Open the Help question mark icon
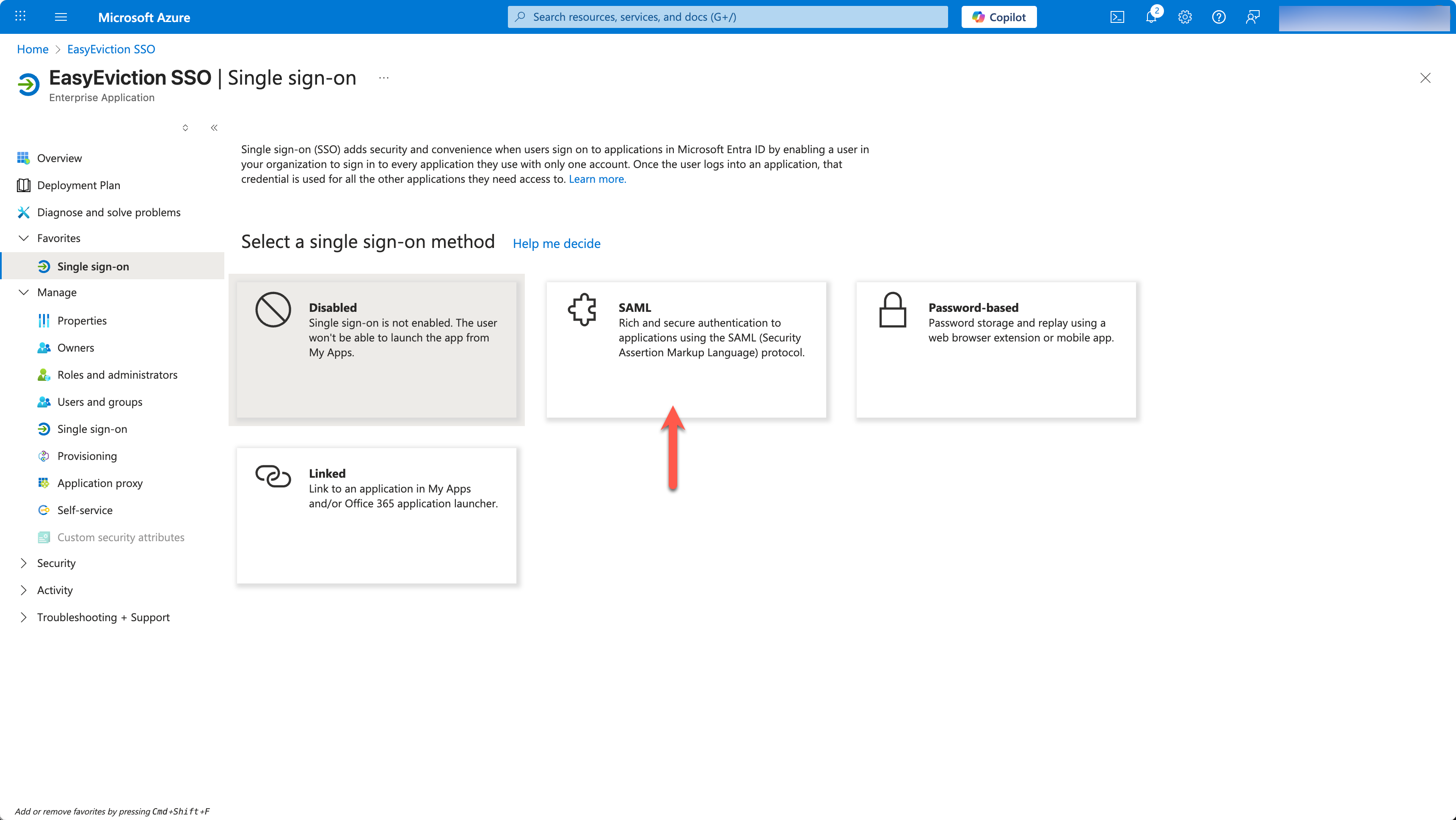 [1219, 17]
